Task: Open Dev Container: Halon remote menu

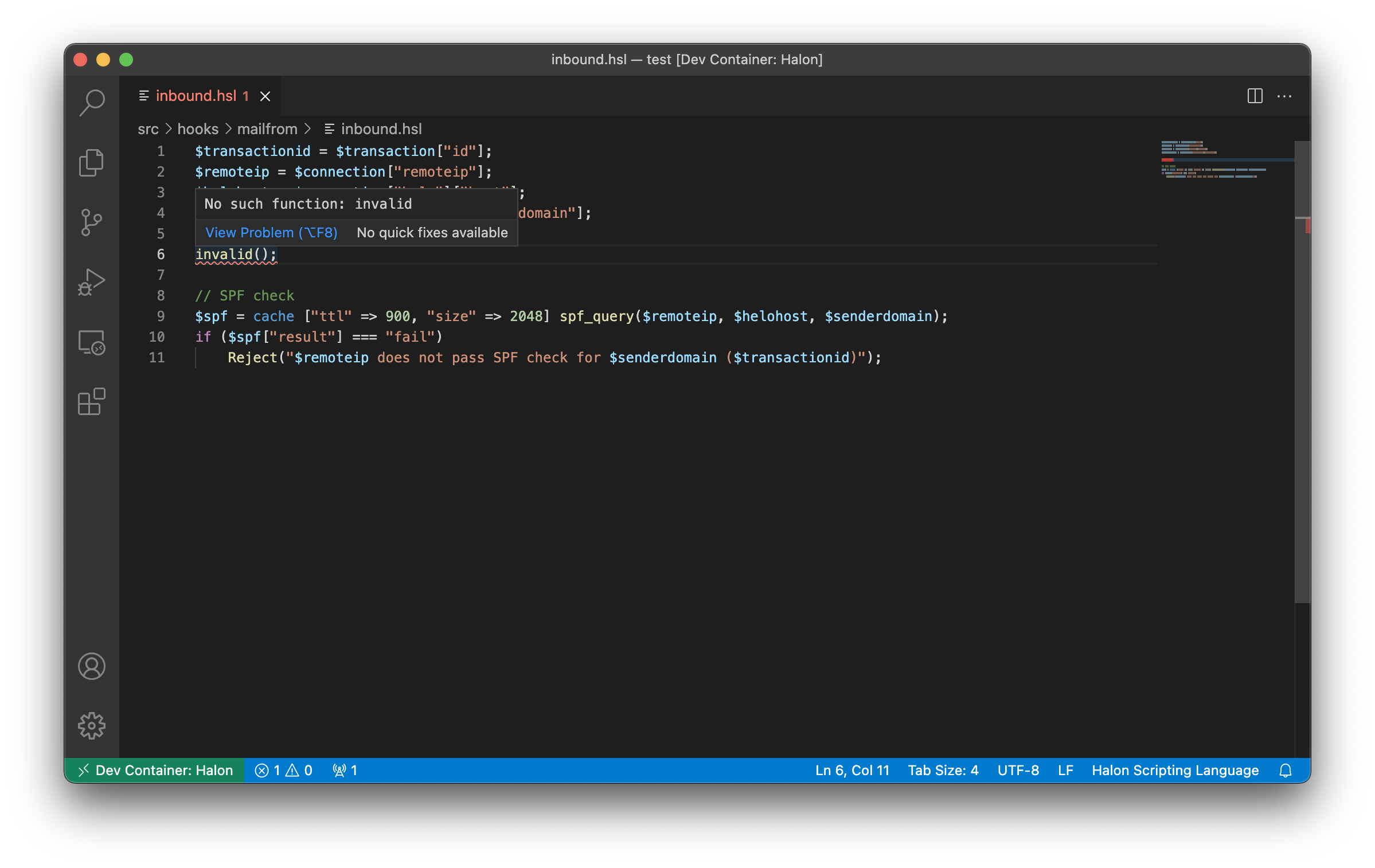Action: 155,770
